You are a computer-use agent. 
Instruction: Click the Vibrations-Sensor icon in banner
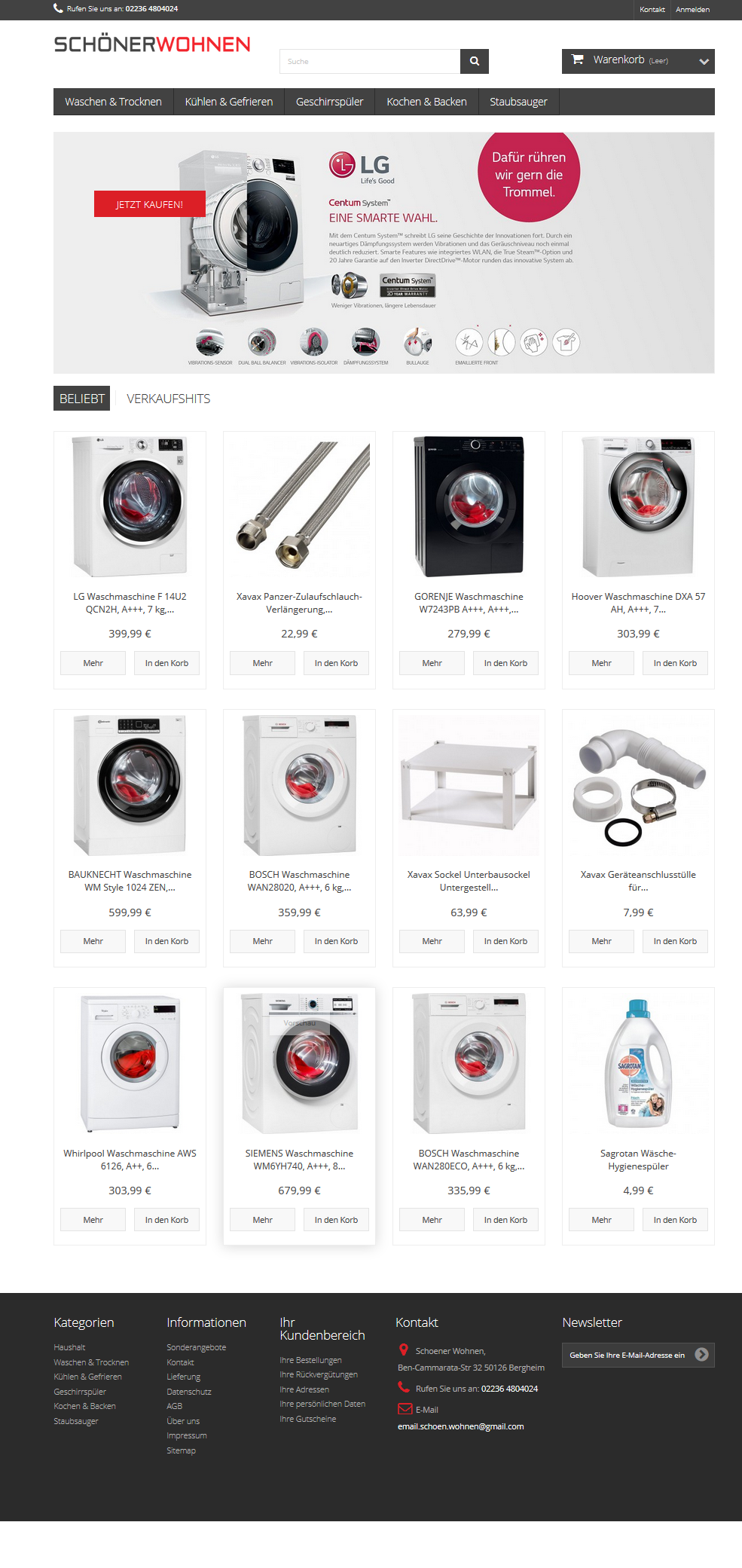pos(210,342)
